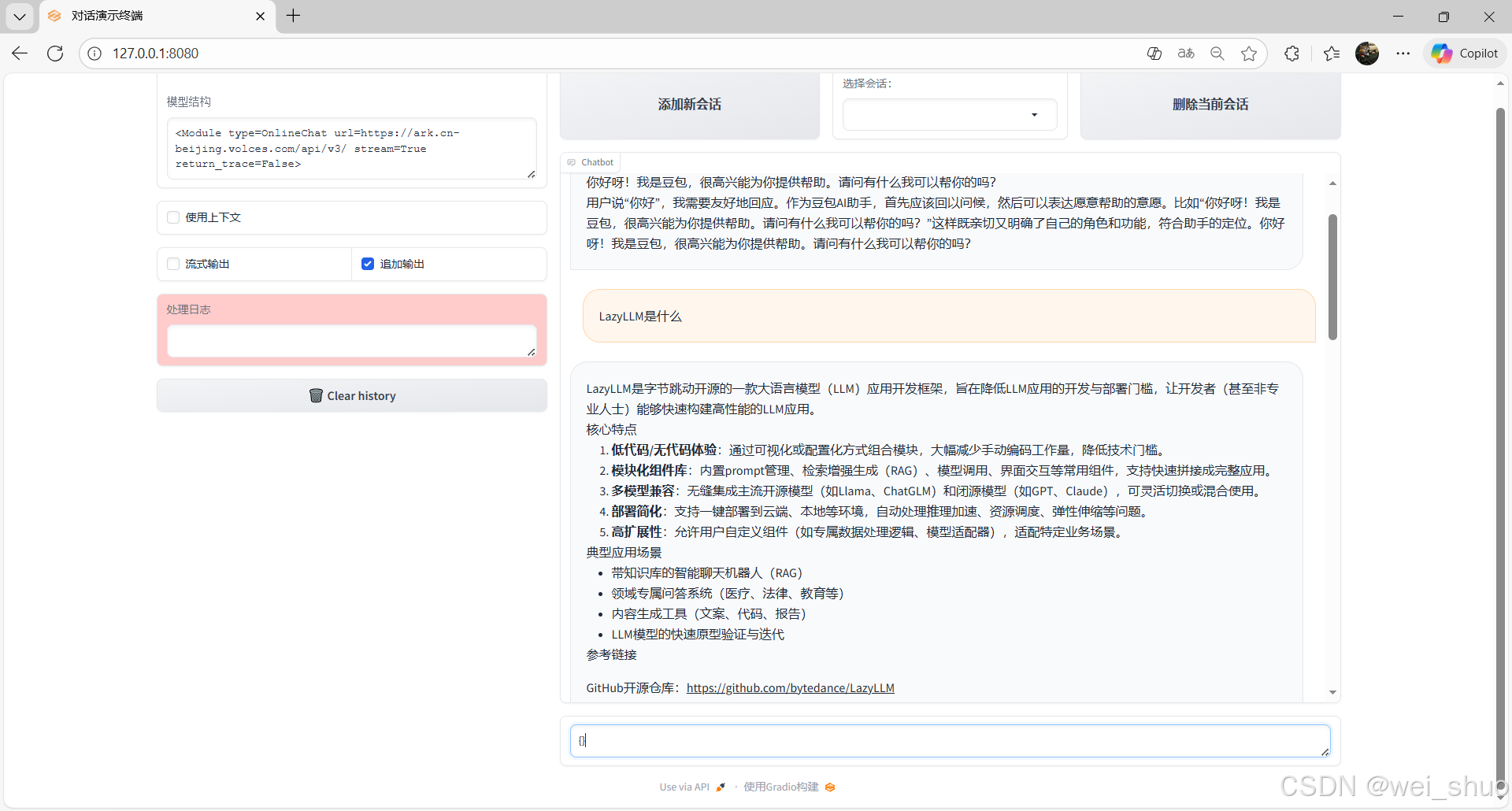Minimize the browser window

(x=1398, y=16)
